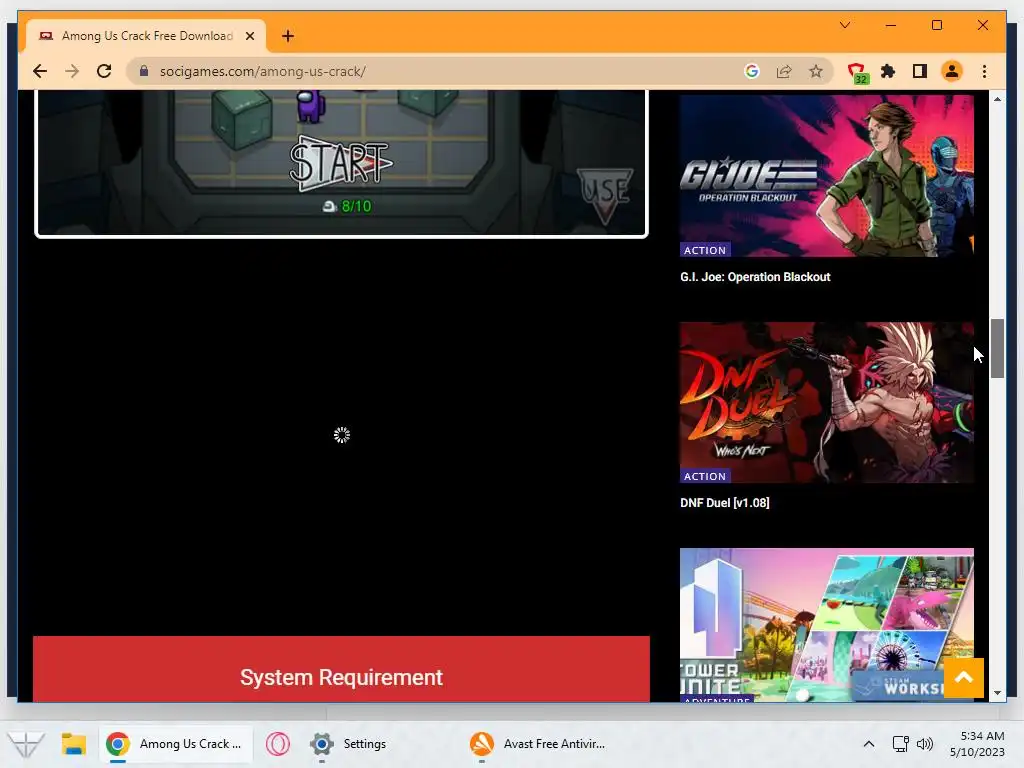Open the Chrome profile avatar
Screen dimensions: 1024x768
point(952,71)
